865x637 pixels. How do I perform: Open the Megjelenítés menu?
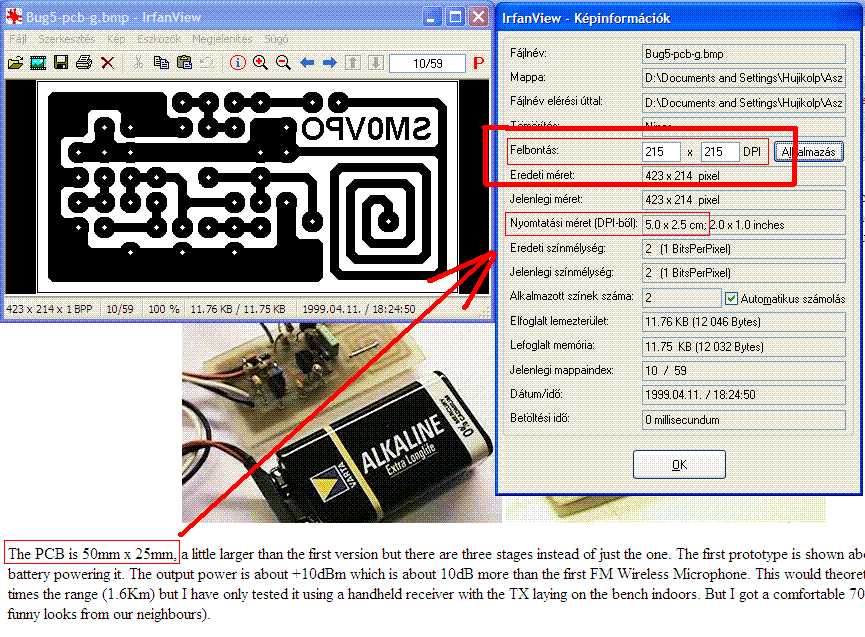point(222,39)
